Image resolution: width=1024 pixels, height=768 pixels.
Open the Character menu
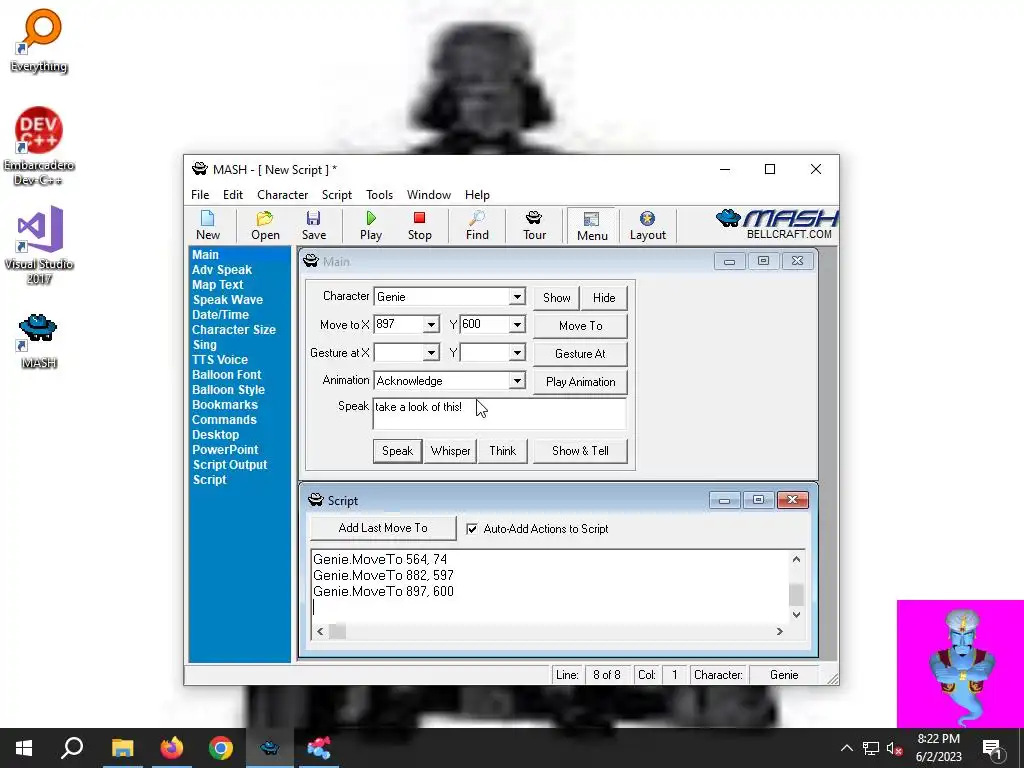point(282,195)
